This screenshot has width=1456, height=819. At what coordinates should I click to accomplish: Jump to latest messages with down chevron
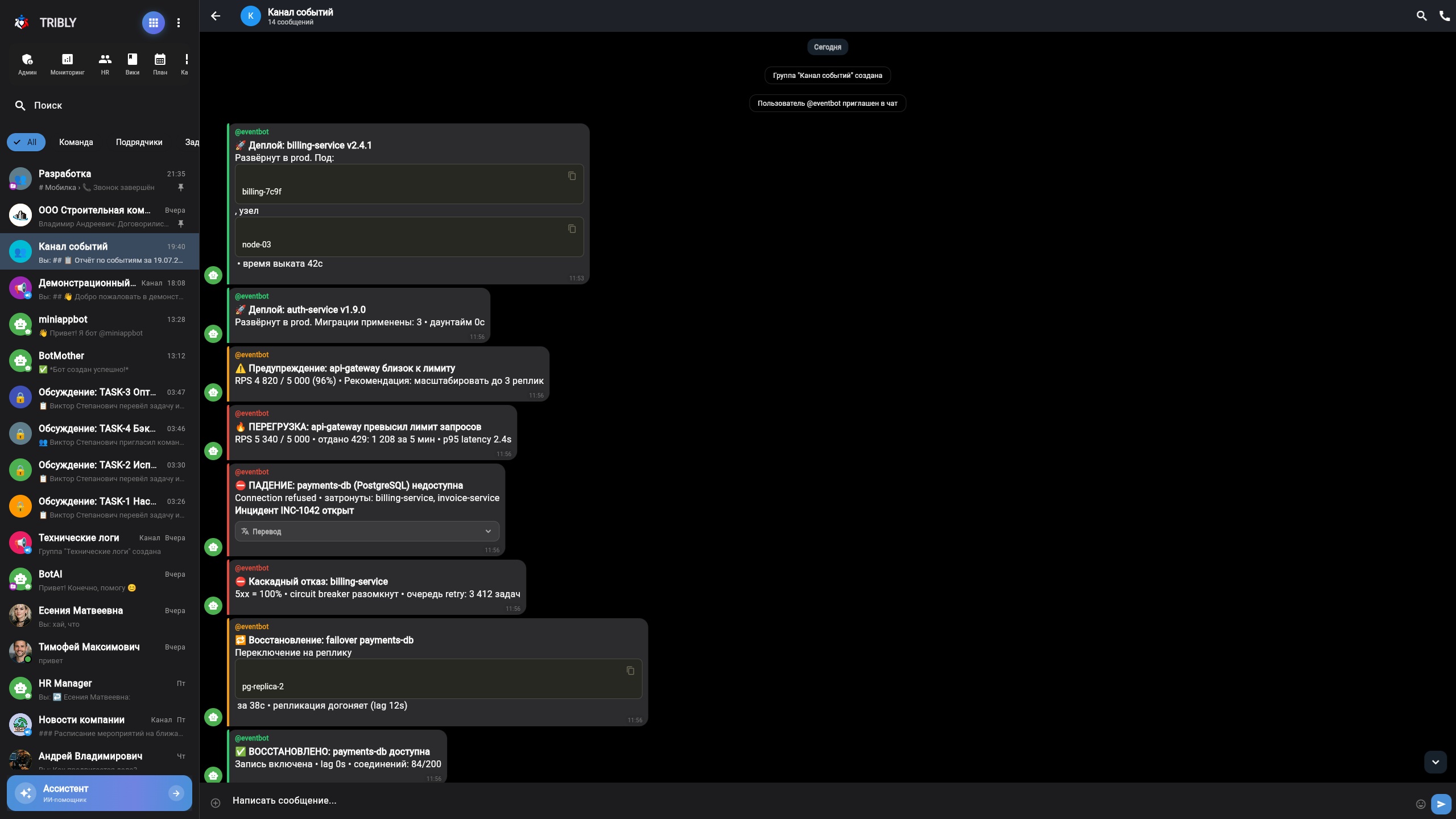pyautogui.click(x=1436, y=762)
